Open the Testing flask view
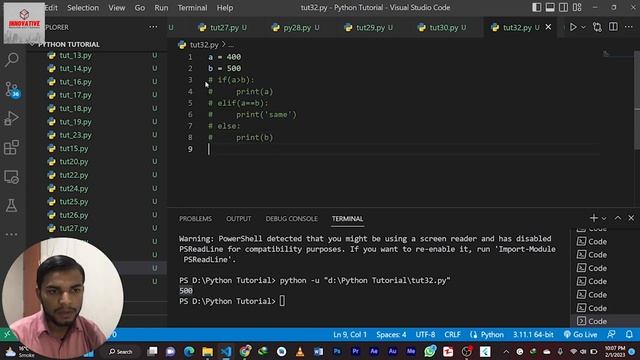The height and width of the screenshot is (360, 640). coord(11,205)
